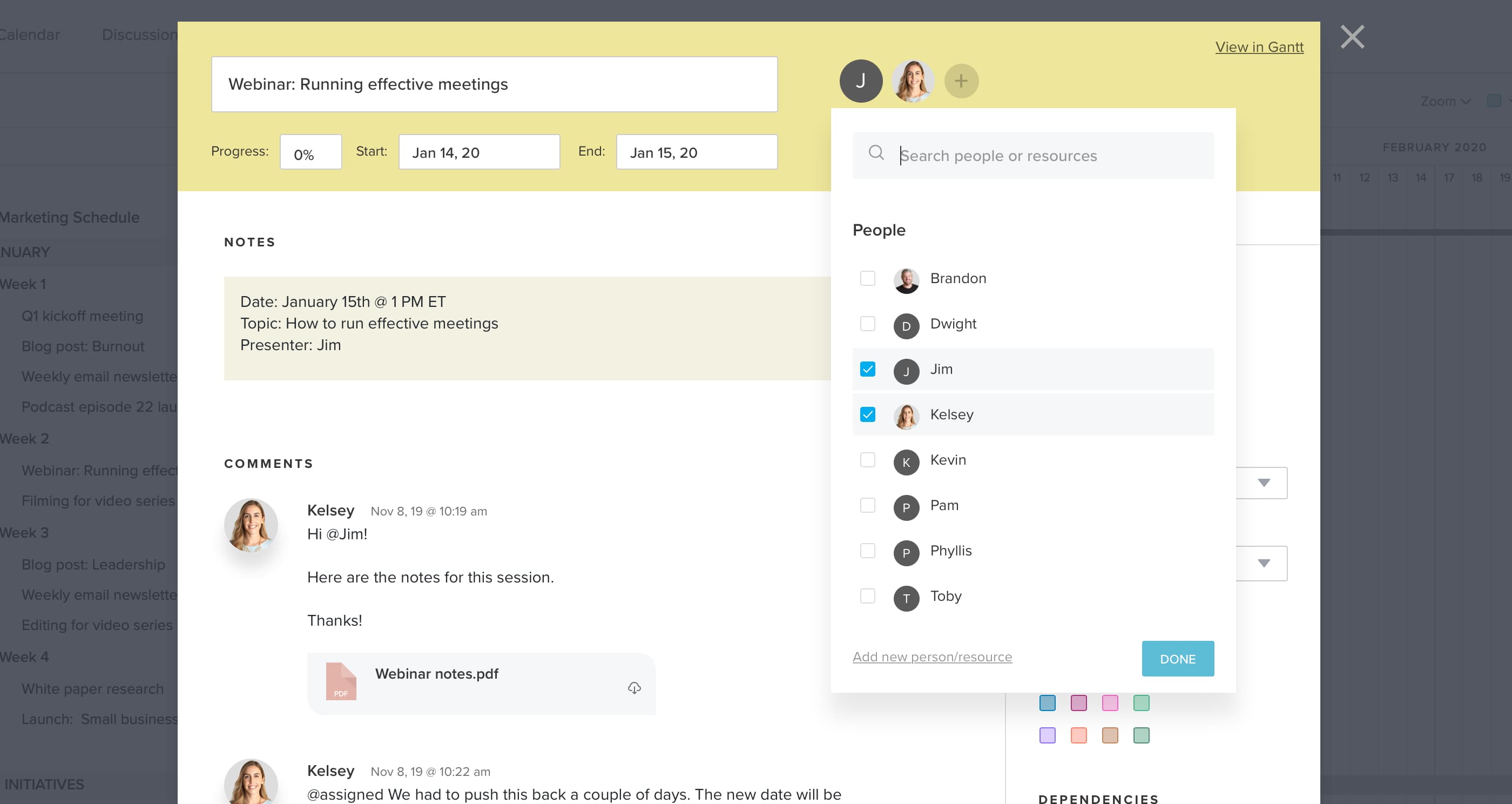
Task: Uncheck Kelsey in people list
Action: pos(867,414)
